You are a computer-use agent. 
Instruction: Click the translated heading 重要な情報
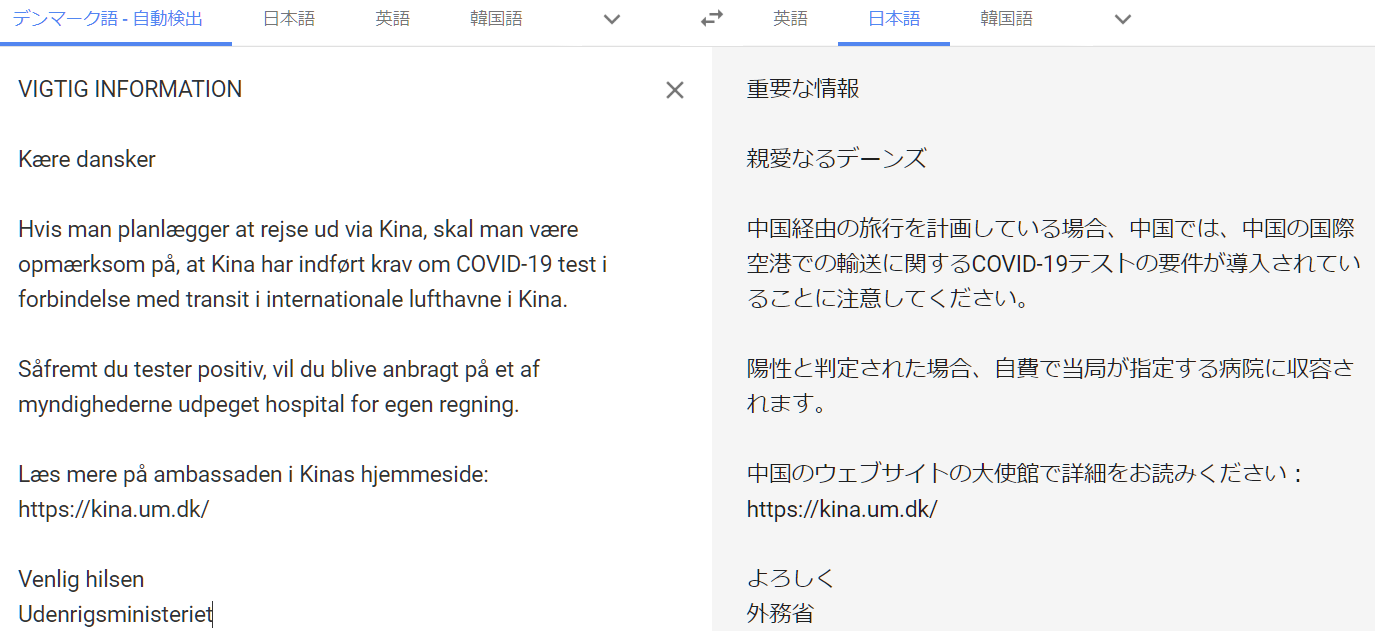tap(803, 89)
